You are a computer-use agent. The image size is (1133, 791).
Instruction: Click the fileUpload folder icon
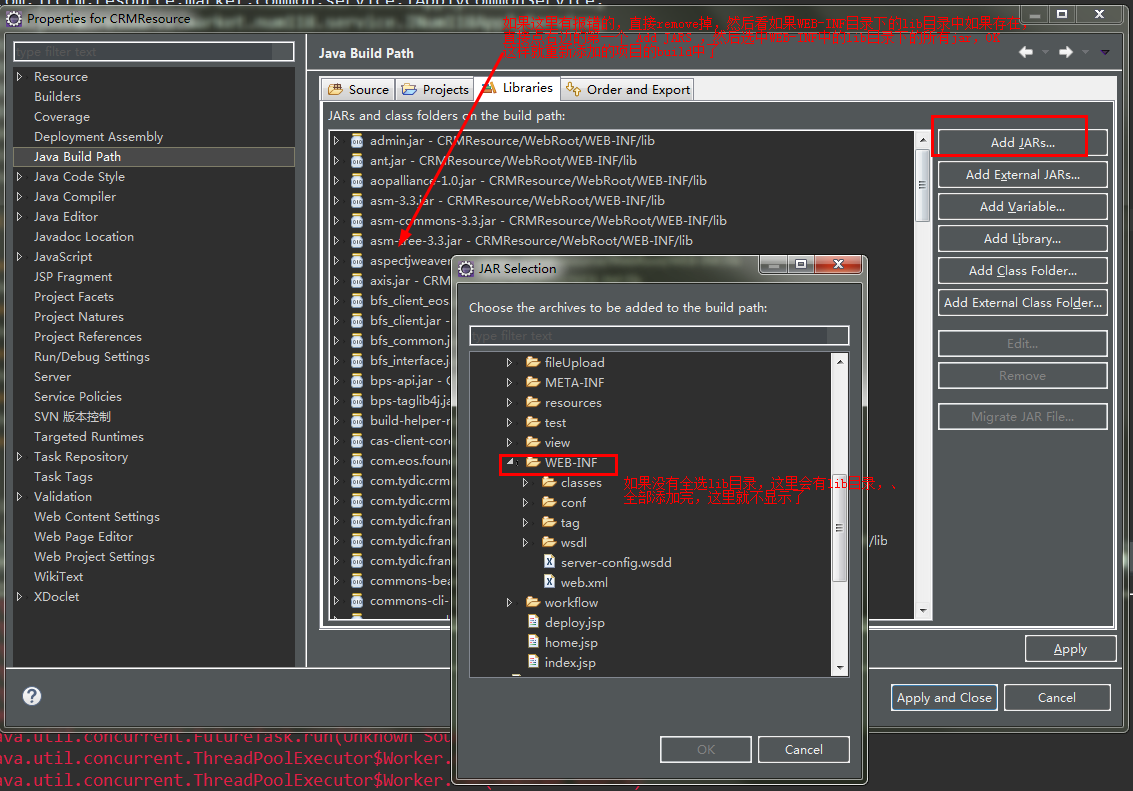(x=533, y=362)
